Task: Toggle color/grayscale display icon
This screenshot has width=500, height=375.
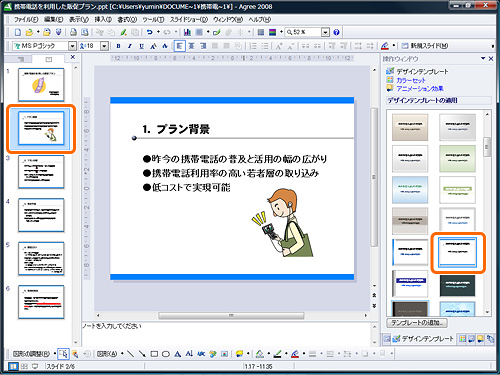Action: coord(272,32)
